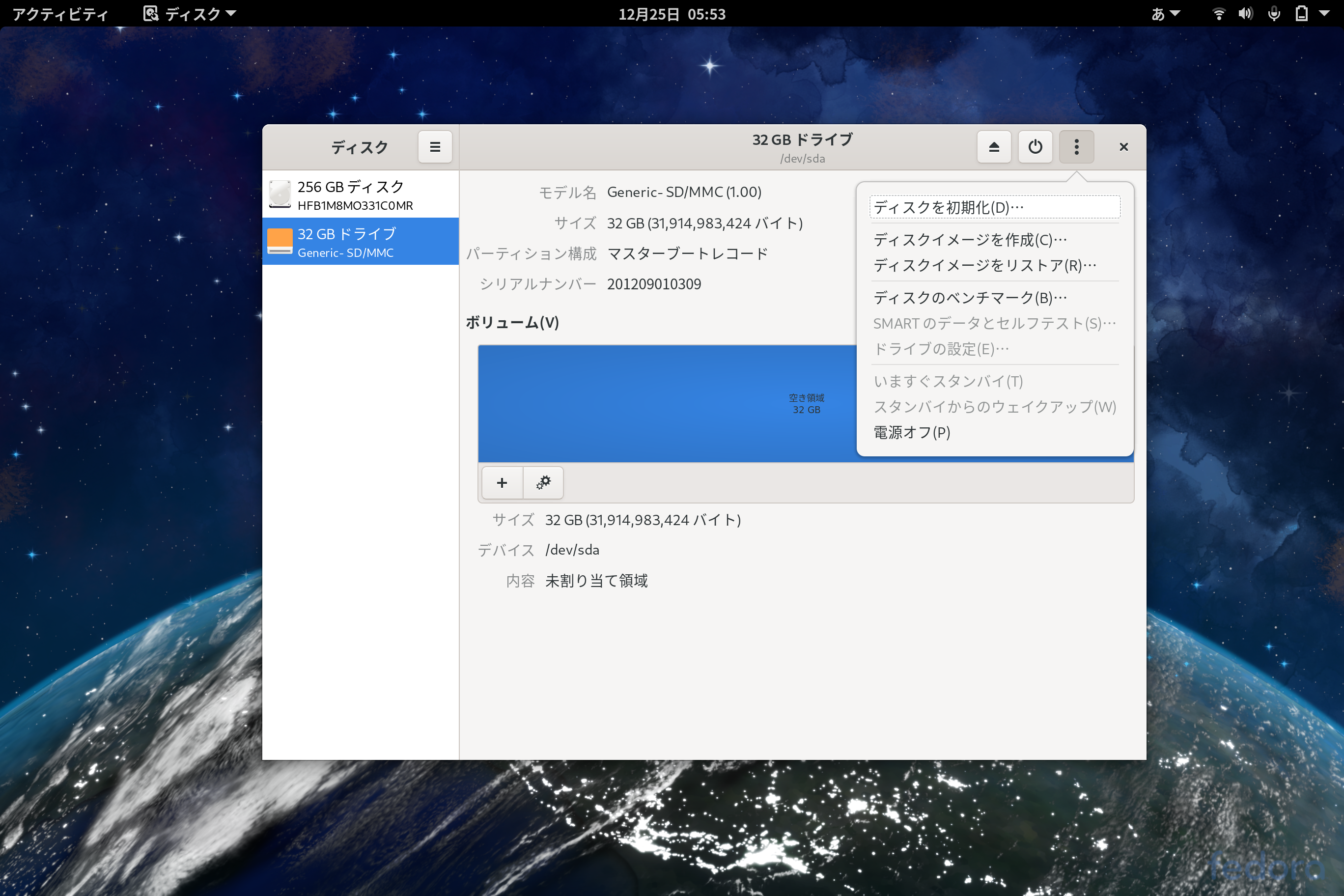This screenshot has width=1344, height=896.
Task: Click the 256 GB disk icon in sidebar
Action: coord(280,195)
